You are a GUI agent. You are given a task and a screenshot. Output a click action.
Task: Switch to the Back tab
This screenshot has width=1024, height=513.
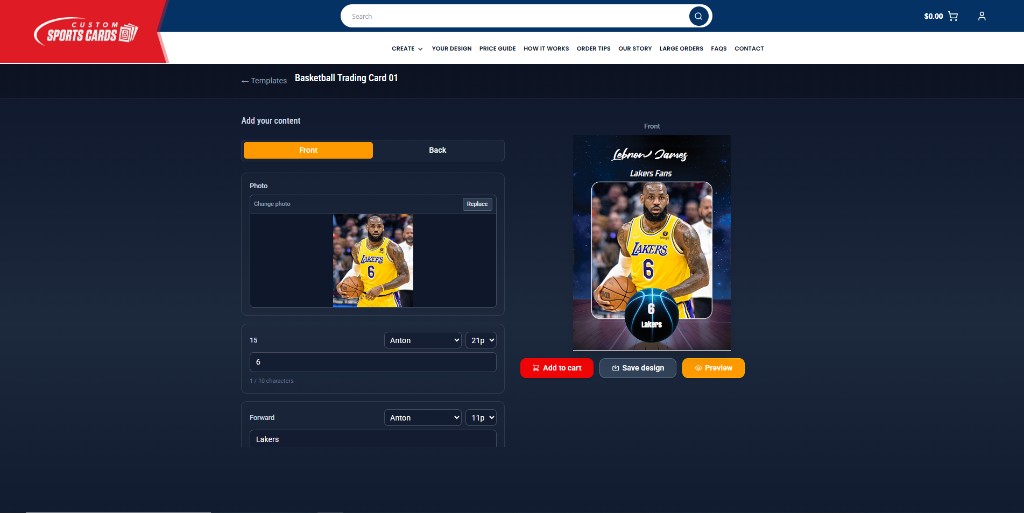coord(438,150)
